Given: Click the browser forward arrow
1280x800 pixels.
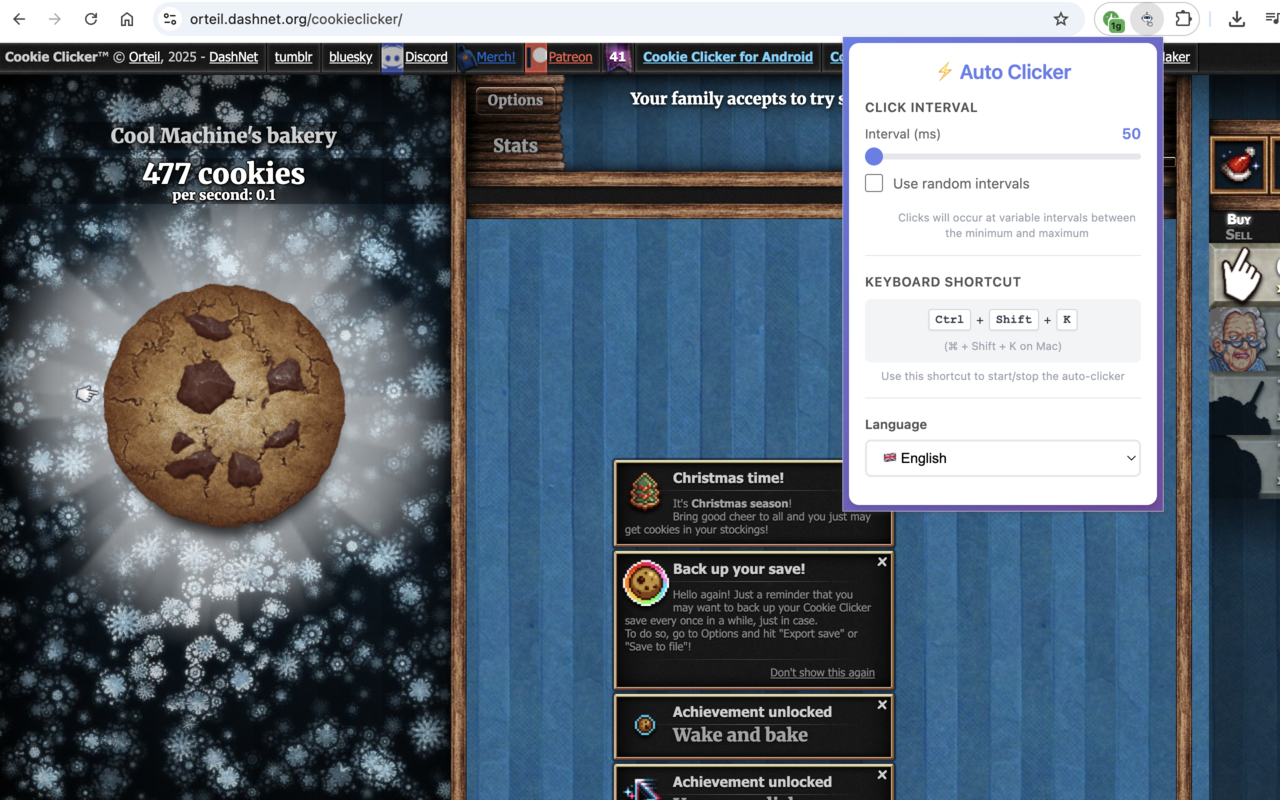Looking at the screenshot, I should (x=55, y=19).
